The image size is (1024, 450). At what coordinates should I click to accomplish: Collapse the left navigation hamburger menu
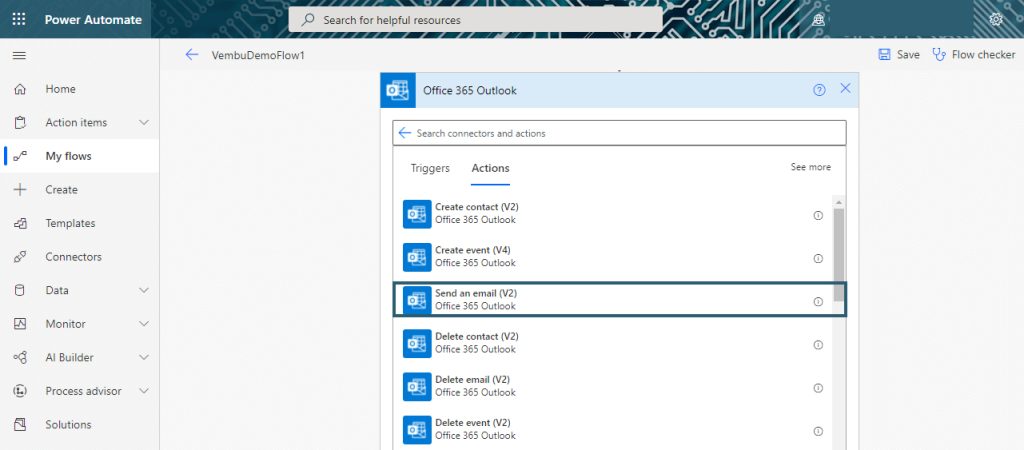pyautogui.click(x=20, y=56)
